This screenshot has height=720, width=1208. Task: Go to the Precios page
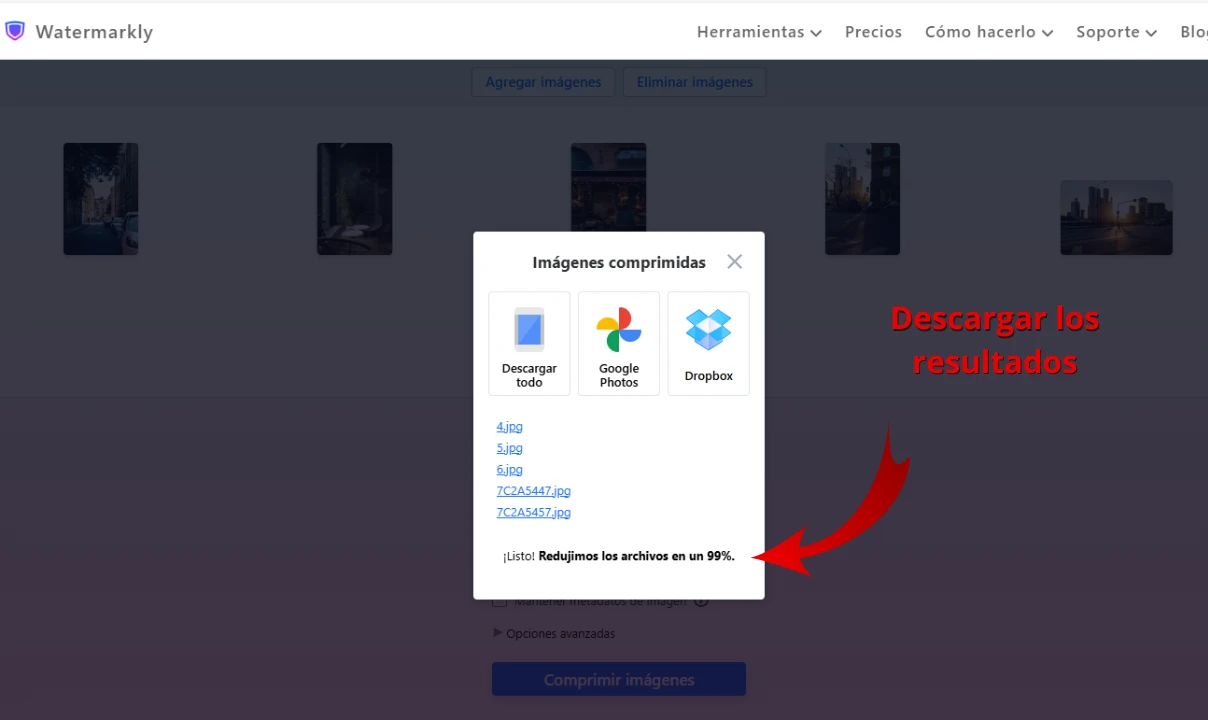click(x=873, y=32)
